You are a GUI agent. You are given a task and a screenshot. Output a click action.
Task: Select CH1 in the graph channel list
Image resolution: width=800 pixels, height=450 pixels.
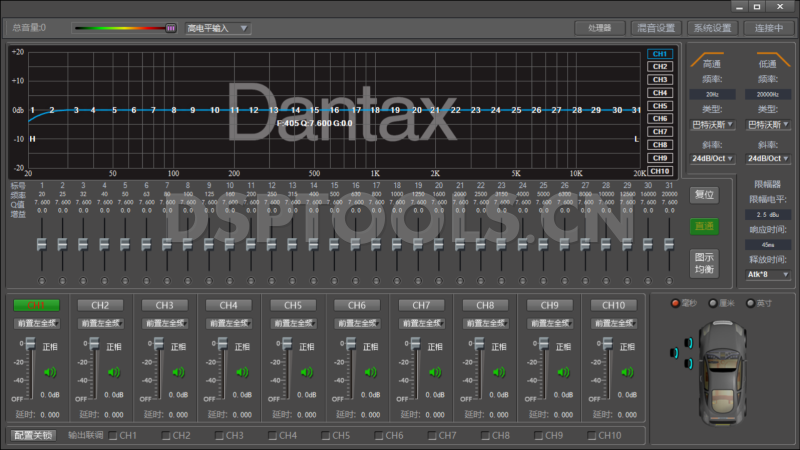pyautogui.click(x=660, y=54)
